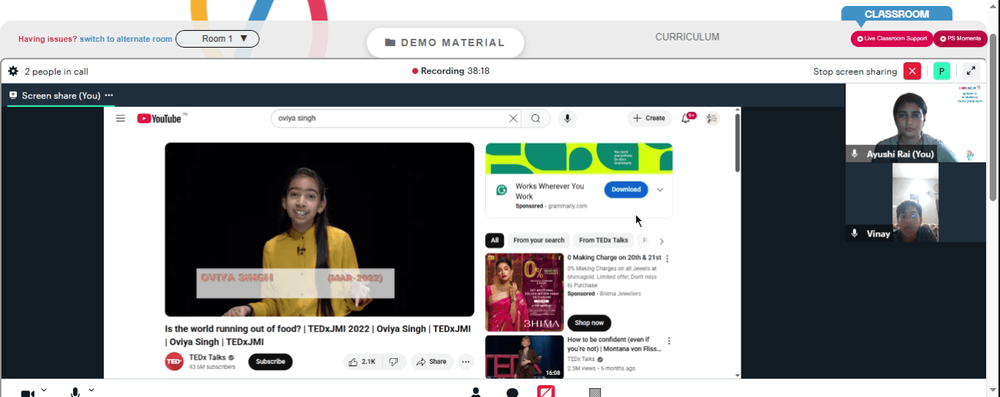Stop screen sharing with red X
The height and width of the screenshot is (397, 1000).
click(912, 71)
